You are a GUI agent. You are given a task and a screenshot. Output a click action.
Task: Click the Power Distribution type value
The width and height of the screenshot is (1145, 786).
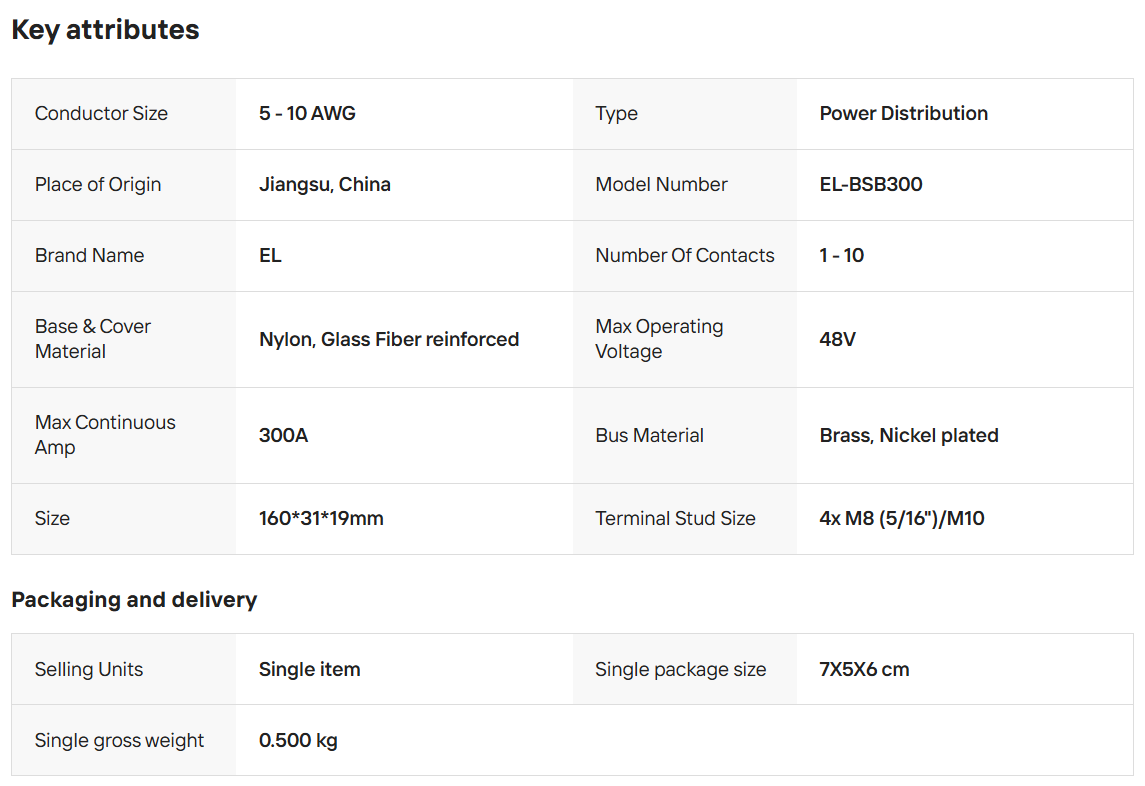pyautogui.click(x=903, y=114)
